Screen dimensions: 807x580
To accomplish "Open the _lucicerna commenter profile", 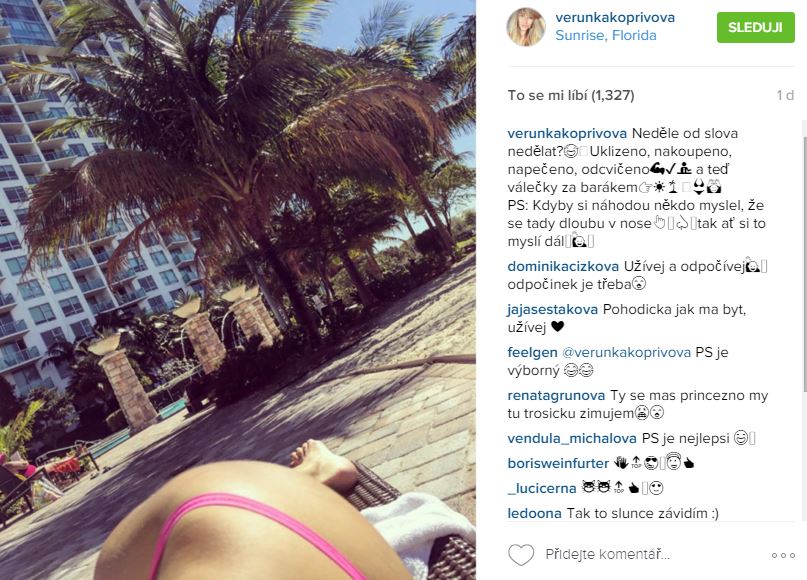I will pos(541,488).
